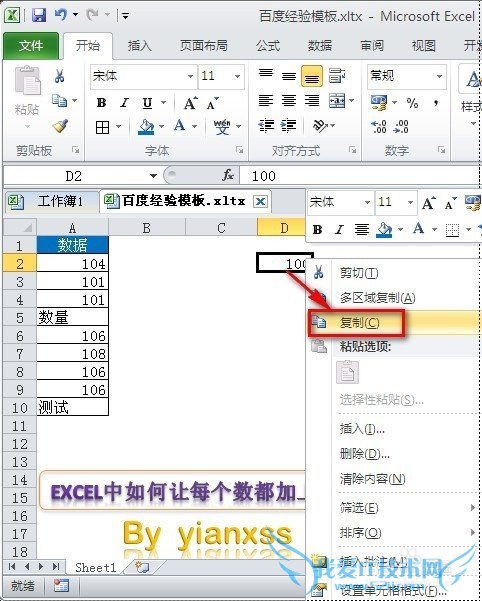This screenshot has width=482, height=601.
Task: Launch the 字体 font dialog expander
Action: [239, 150]
